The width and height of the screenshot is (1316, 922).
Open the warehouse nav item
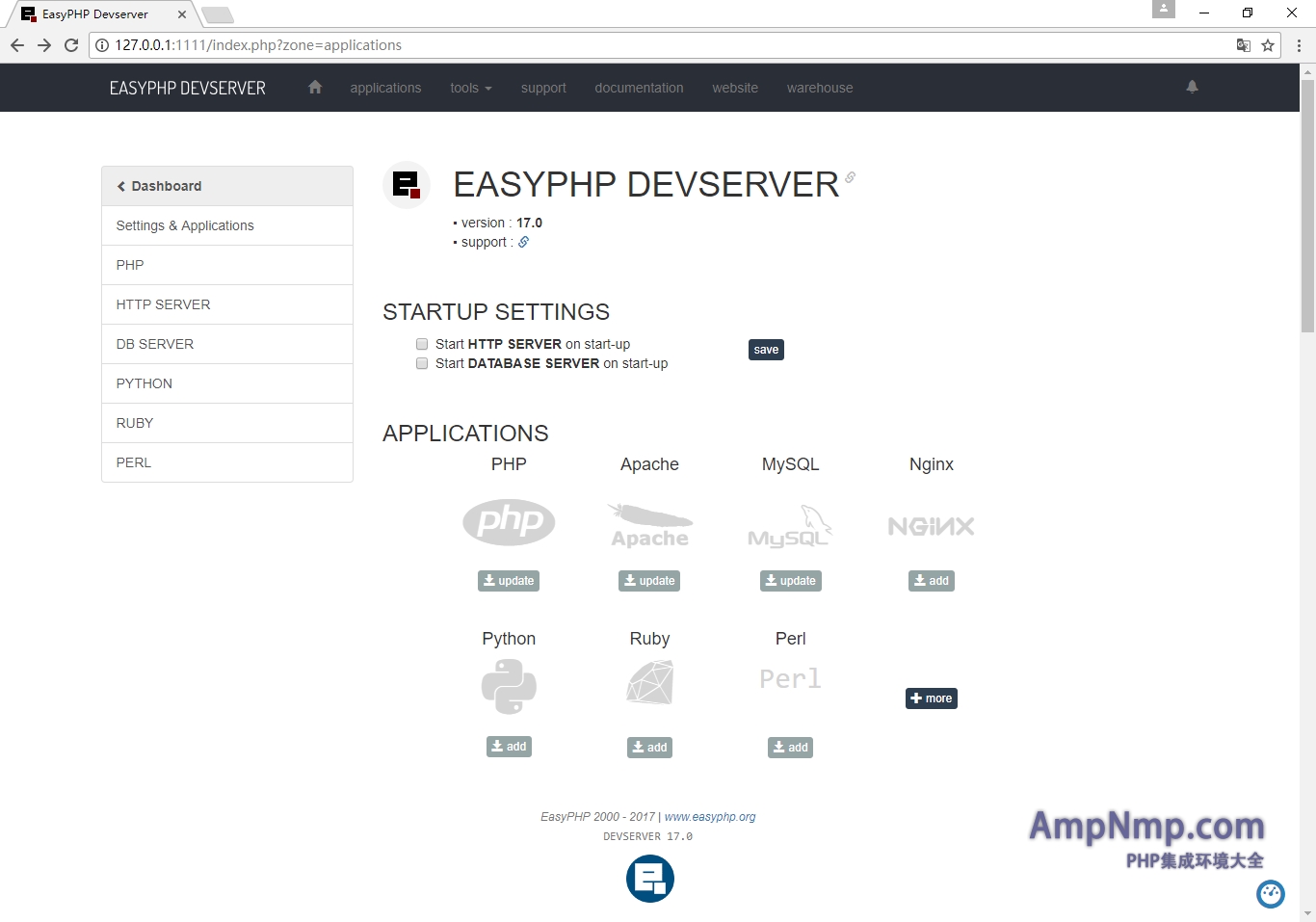[820, 88]
